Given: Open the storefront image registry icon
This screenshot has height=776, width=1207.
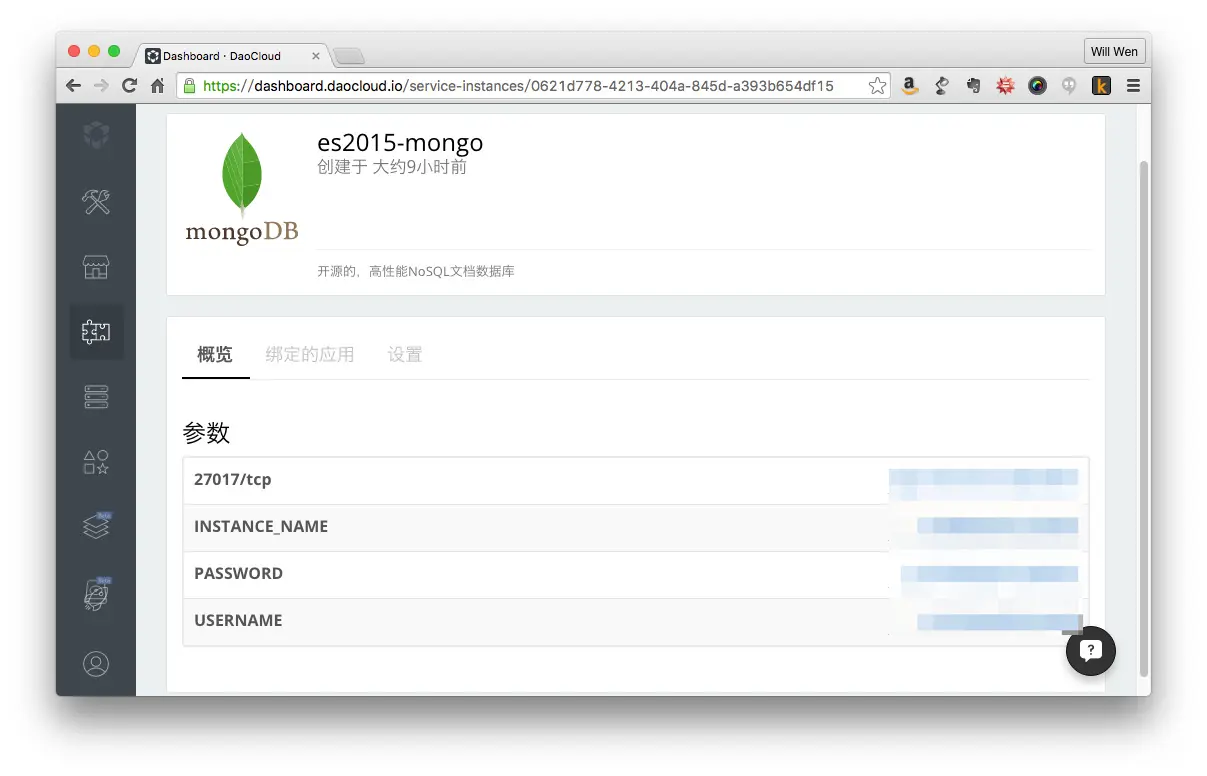Looking at the screenshot, I should coord(96,267).
